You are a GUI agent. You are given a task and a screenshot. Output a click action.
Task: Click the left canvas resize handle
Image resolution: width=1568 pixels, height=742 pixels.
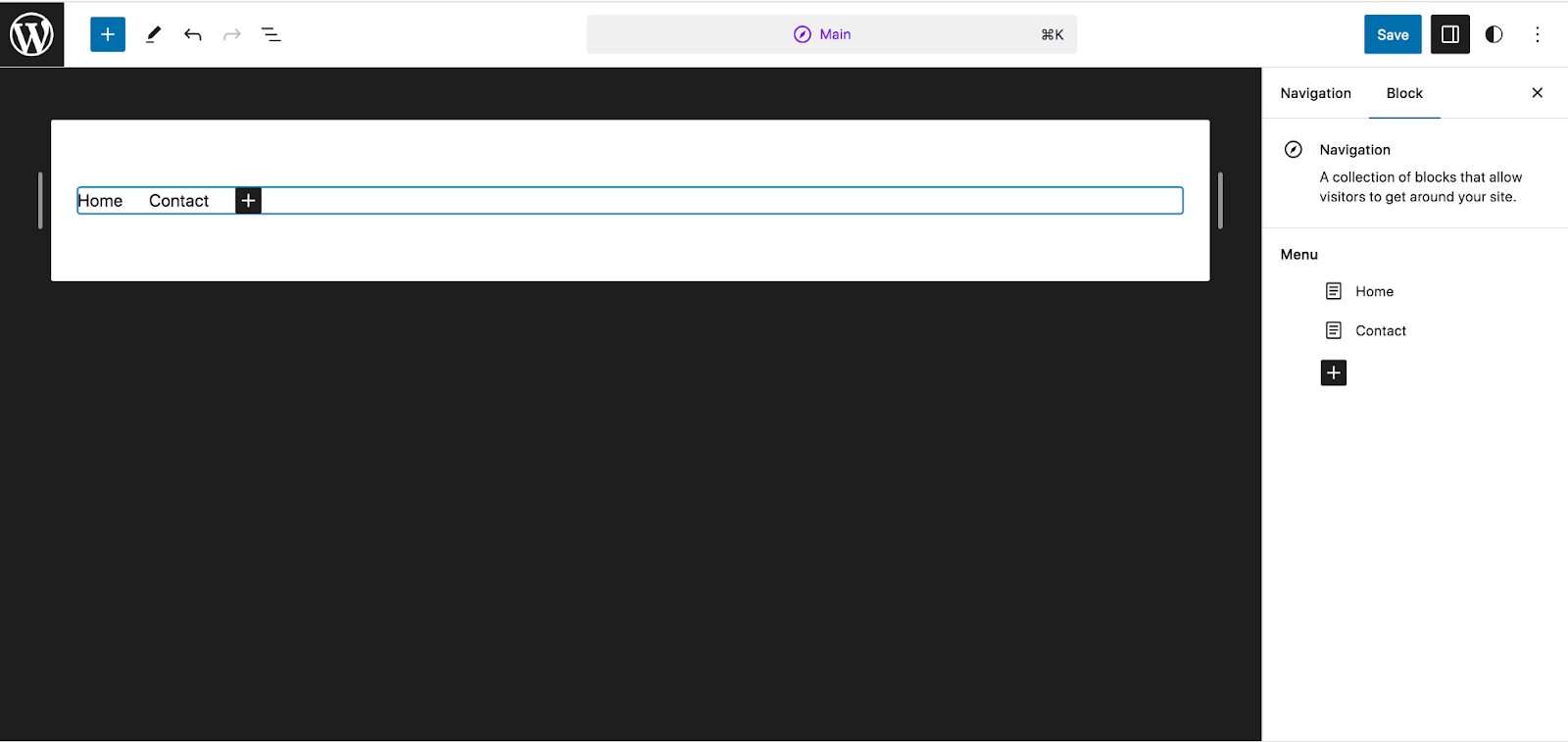tap(40, 201)
